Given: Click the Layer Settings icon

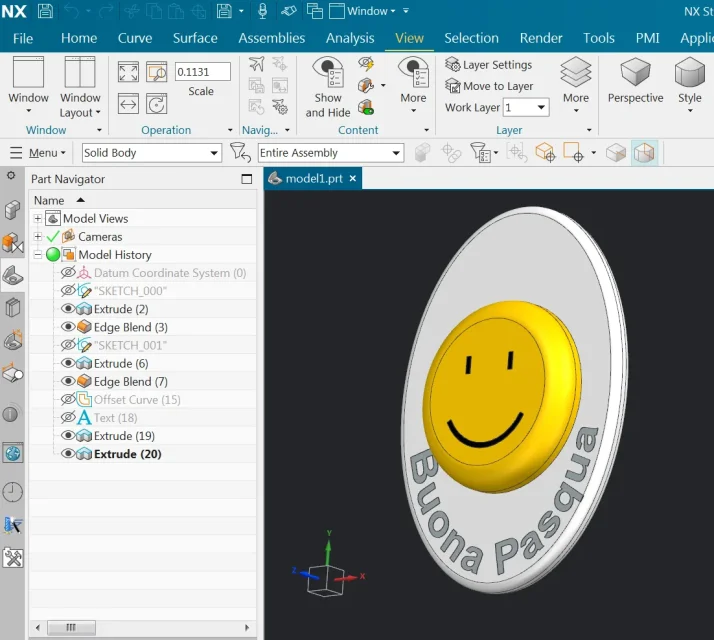Looking at the screenshot, I should pyautogui.click(x=453, y=65).
